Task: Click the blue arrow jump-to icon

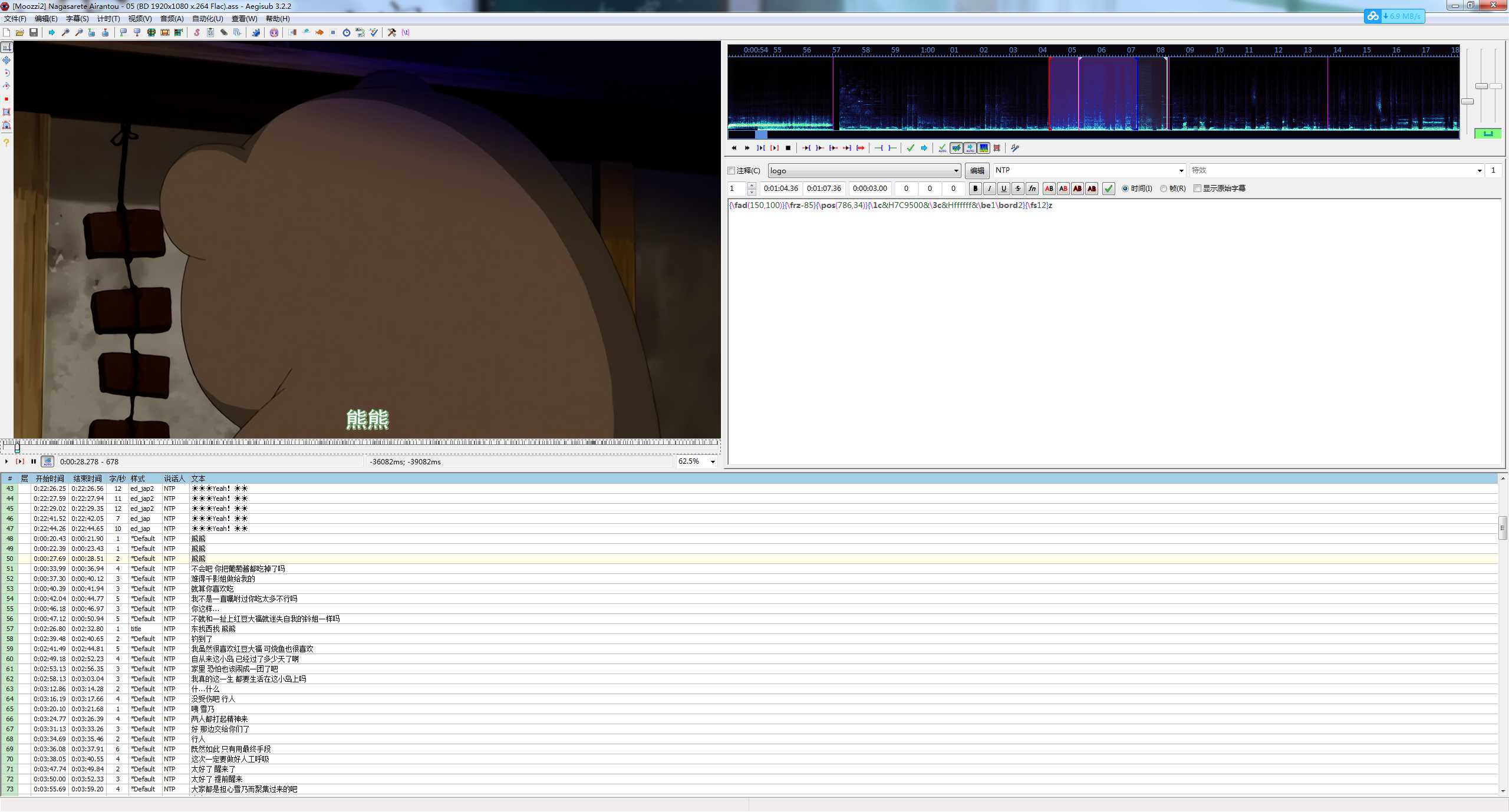Action: tap(52, 32)
